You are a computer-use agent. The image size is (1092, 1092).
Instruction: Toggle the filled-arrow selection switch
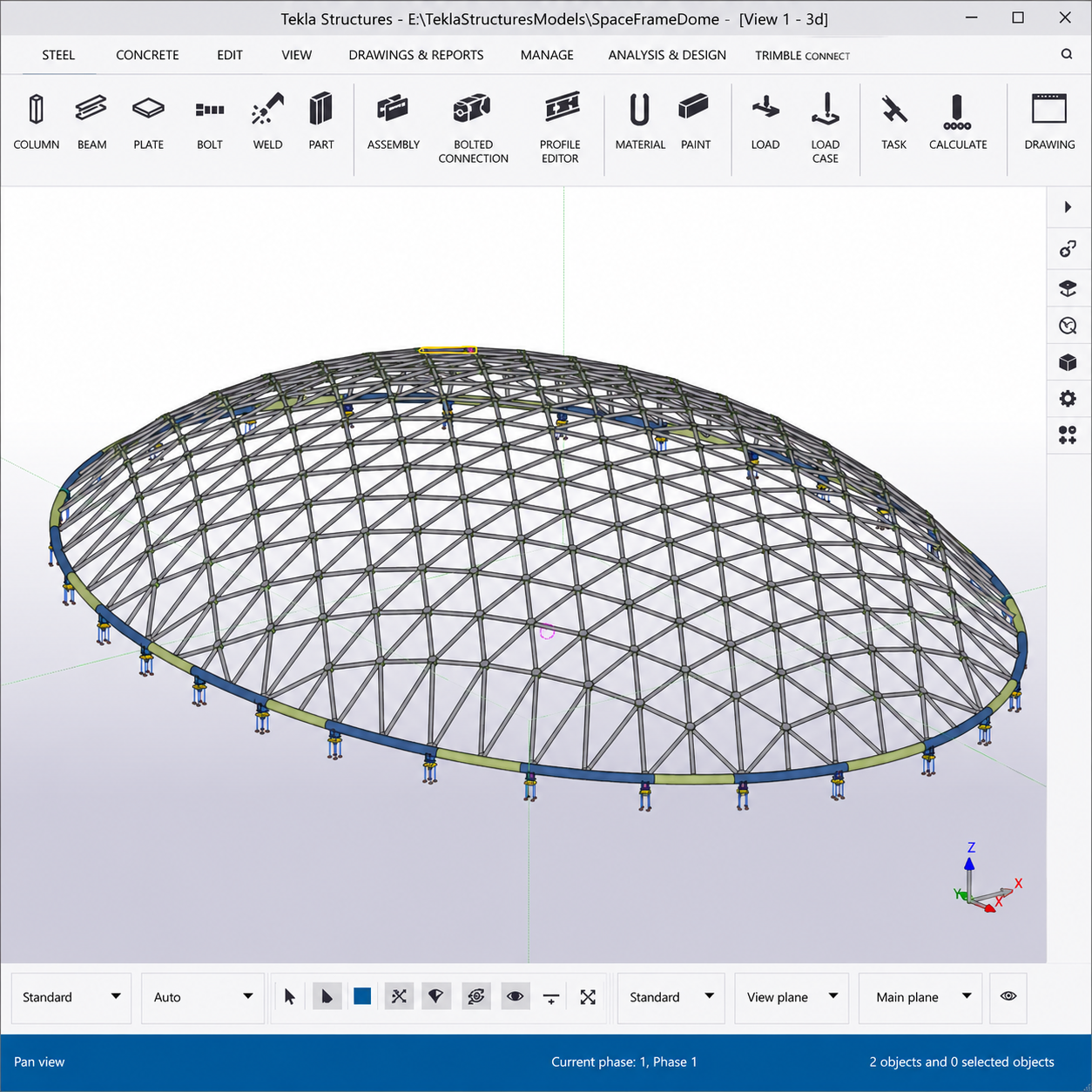pyautogui.click(x=327, y=997)
